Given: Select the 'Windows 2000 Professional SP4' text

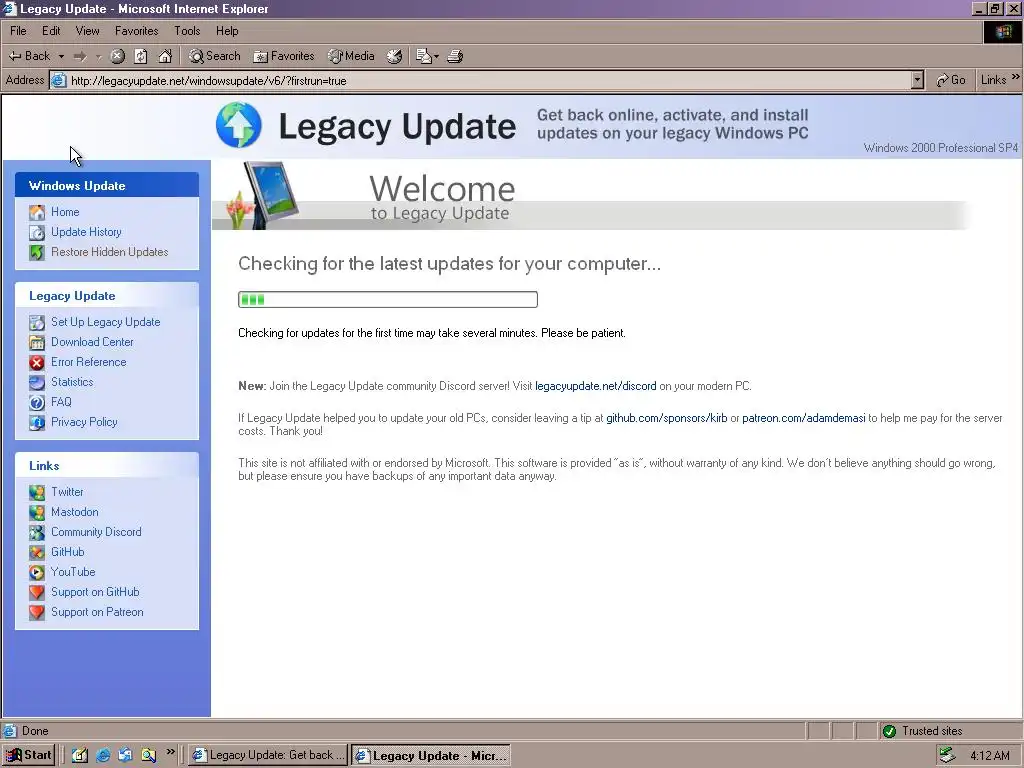Looking at the screenshot, I should click(x=940, y=148).
